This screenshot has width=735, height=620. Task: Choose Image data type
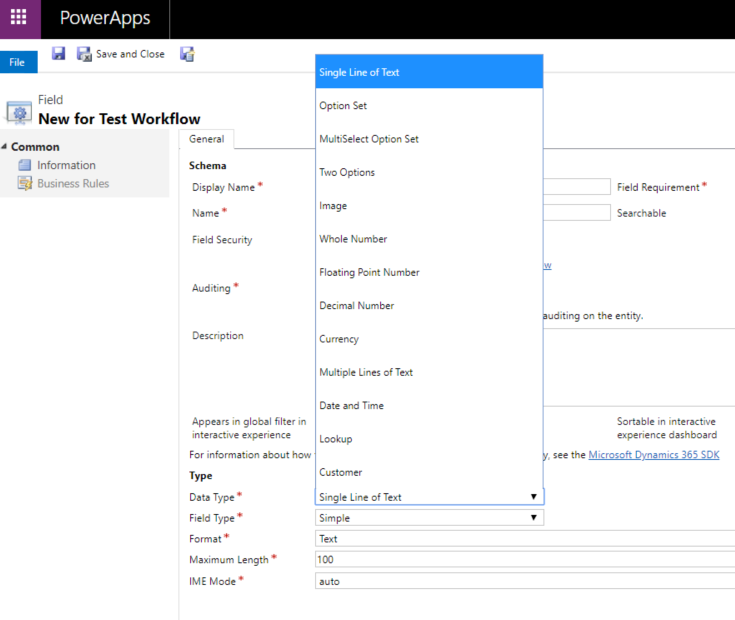[429, 205]
